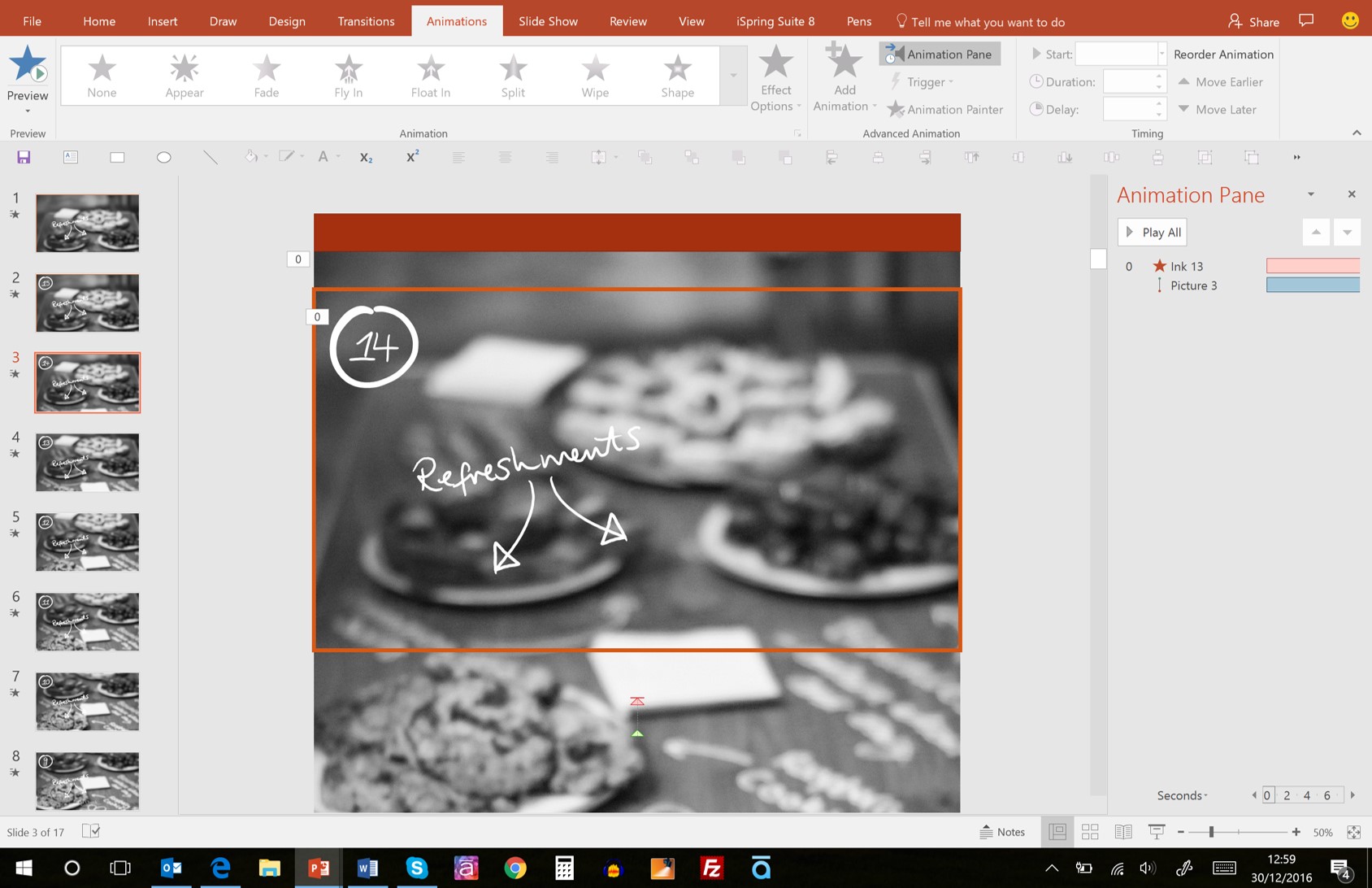The width and height of the screenshot is (1372, 888).
Task: Toggle Normal view in the status bar
Action: (1057, 831)
